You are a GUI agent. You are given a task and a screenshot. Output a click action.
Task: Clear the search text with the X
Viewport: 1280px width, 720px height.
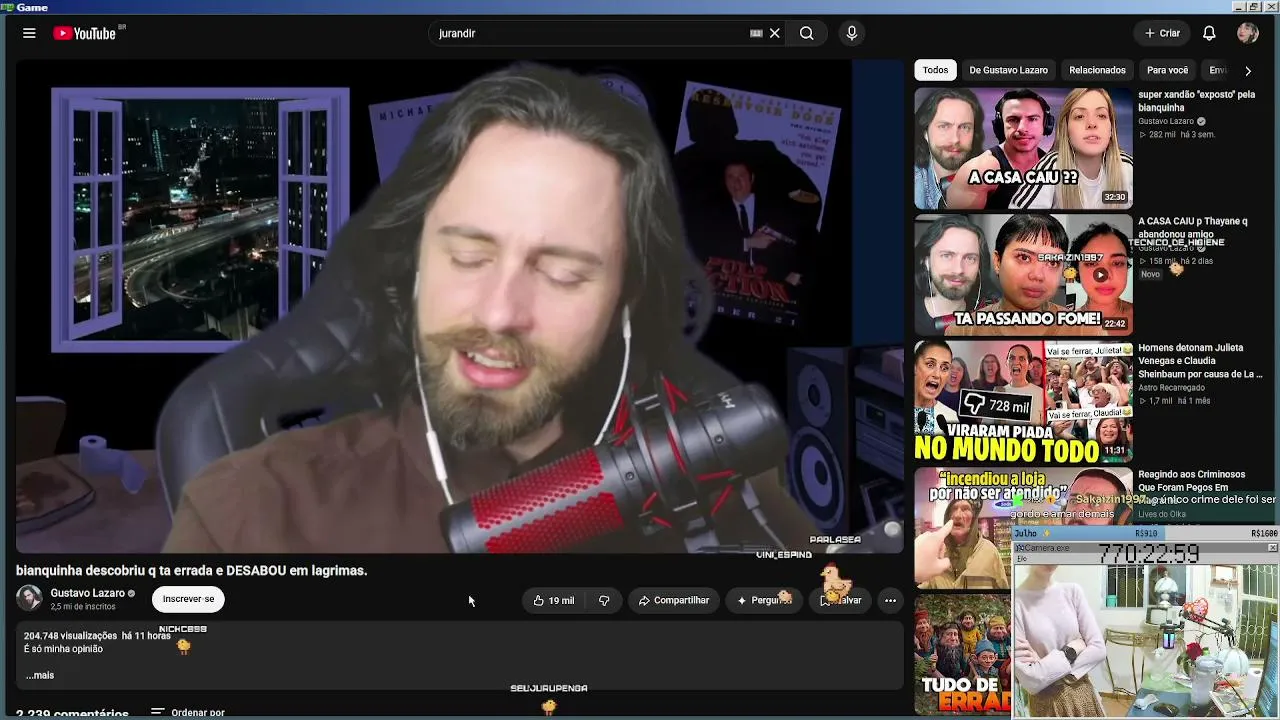click(775, 33)
